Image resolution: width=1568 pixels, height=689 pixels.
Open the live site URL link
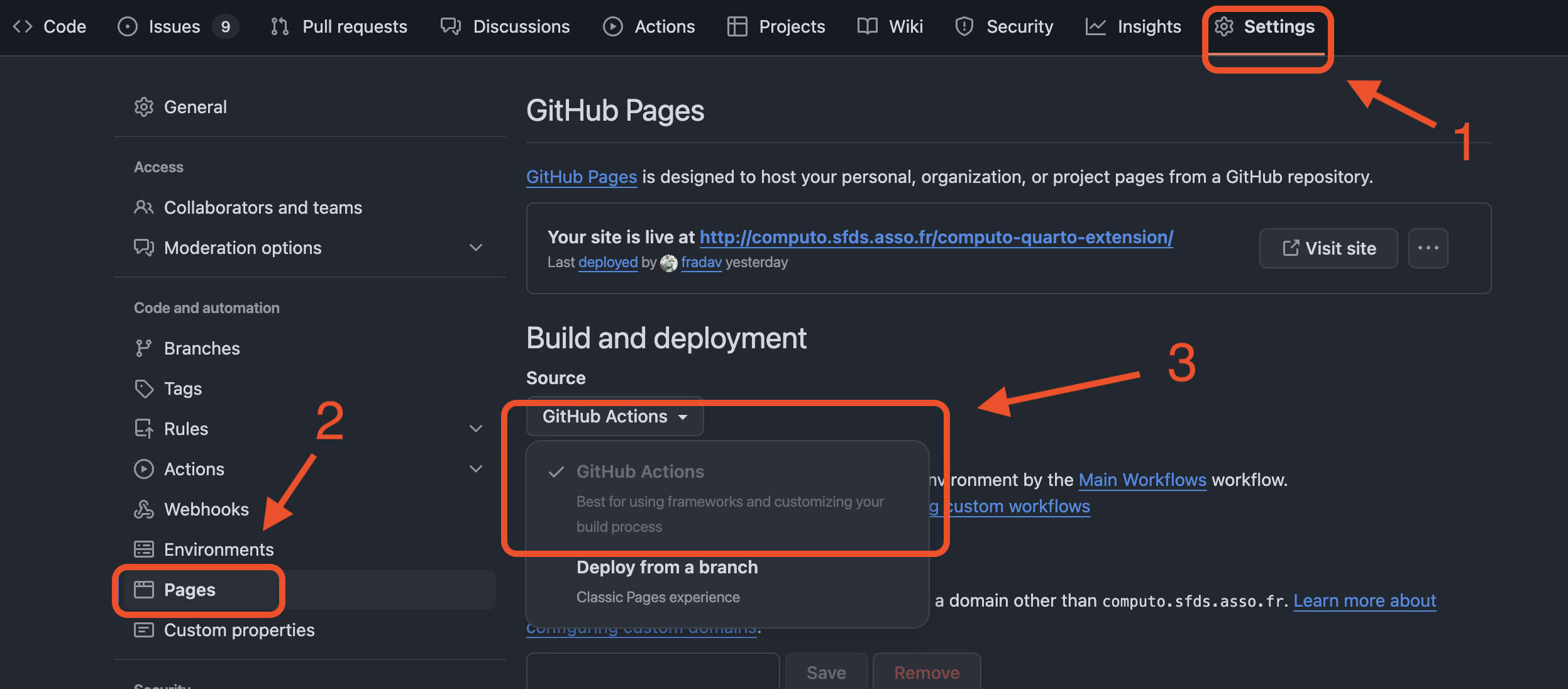[x=936, y=237]
